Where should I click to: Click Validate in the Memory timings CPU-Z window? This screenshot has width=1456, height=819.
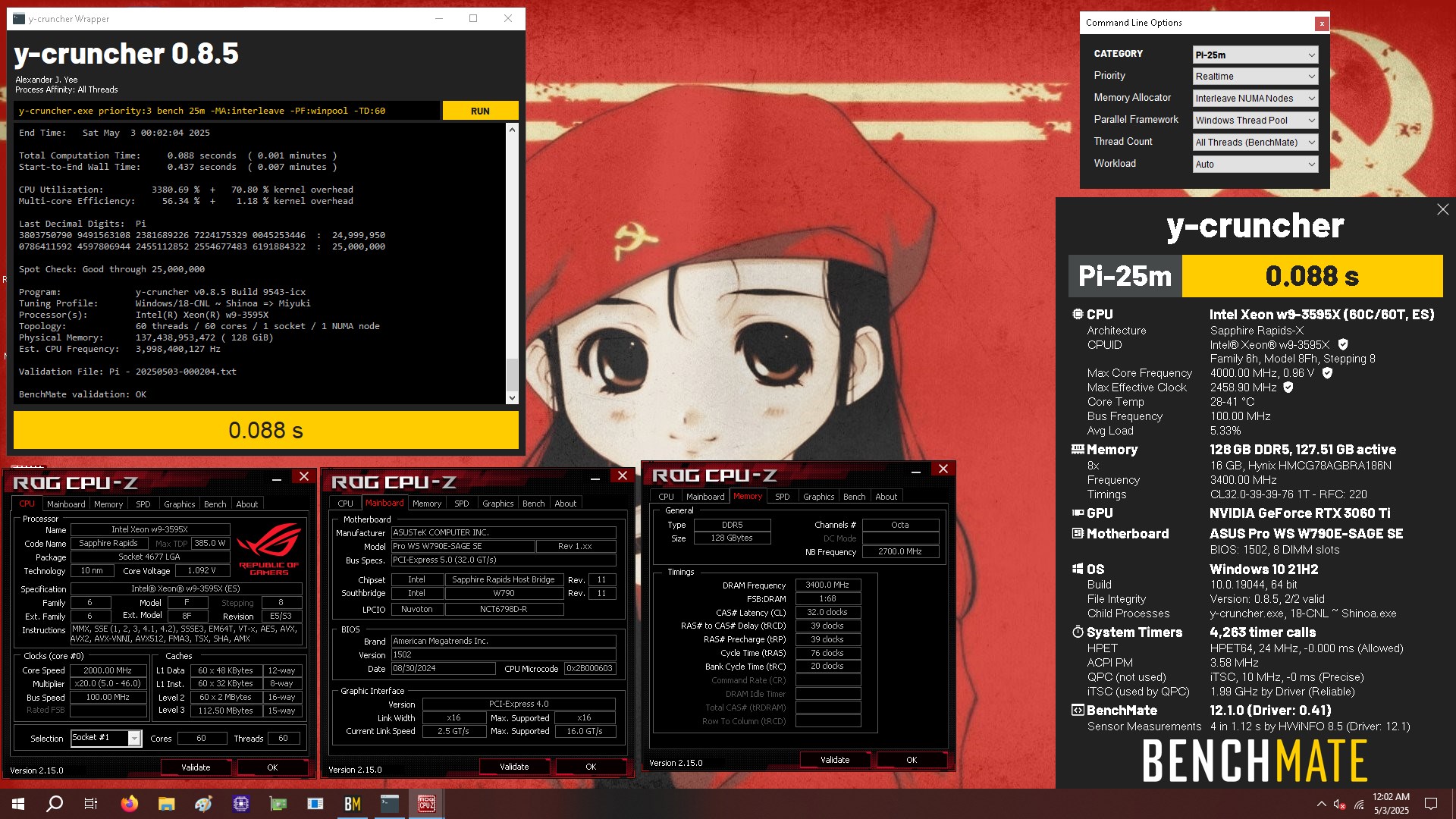[835, 760]
